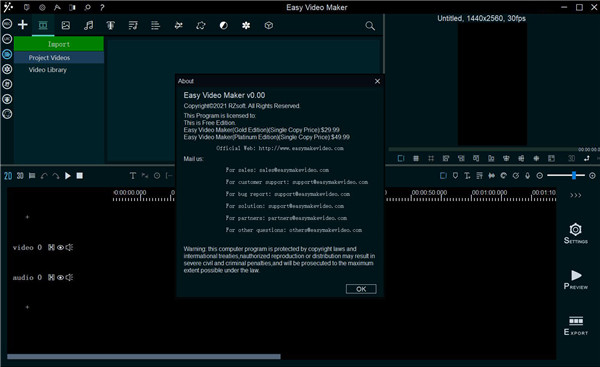600x367 pixels.
Task: Open the question mark help menu
Action: [102, 7]
